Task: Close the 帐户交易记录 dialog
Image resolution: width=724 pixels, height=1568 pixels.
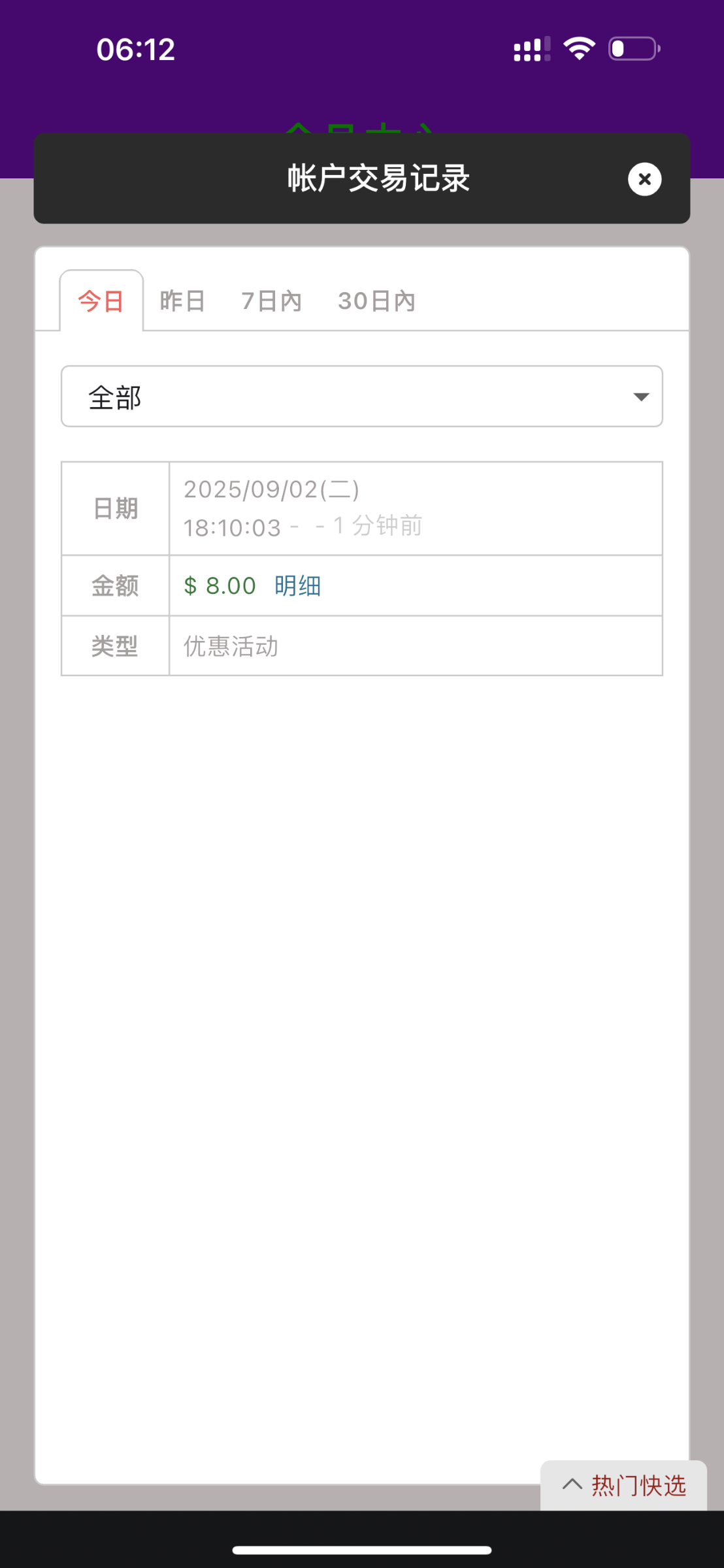Action: [644, 179]
